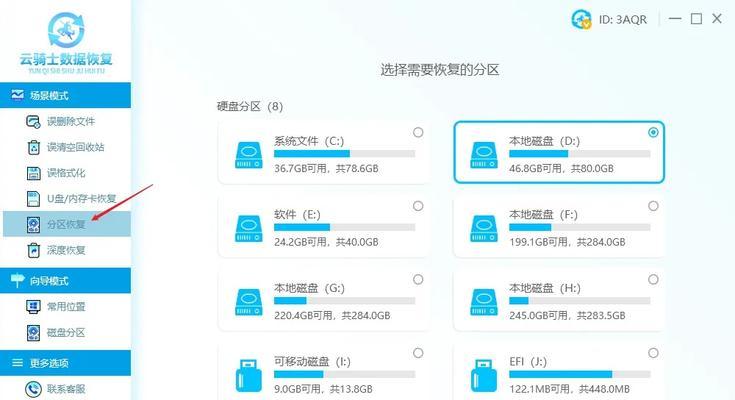
Task: Click the EFI (J:) usage bar
Action: 580,374
